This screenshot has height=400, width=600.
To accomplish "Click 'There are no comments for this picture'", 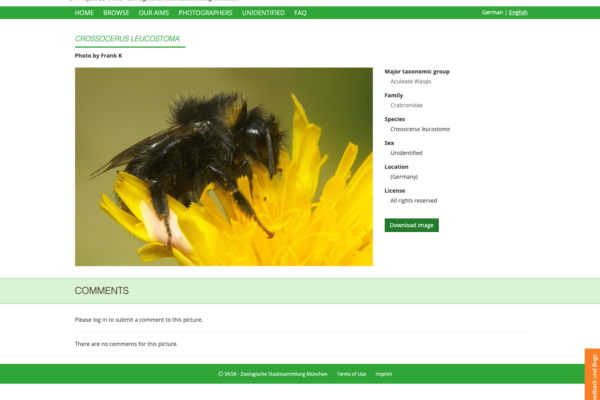I will (x=126, y=344).
